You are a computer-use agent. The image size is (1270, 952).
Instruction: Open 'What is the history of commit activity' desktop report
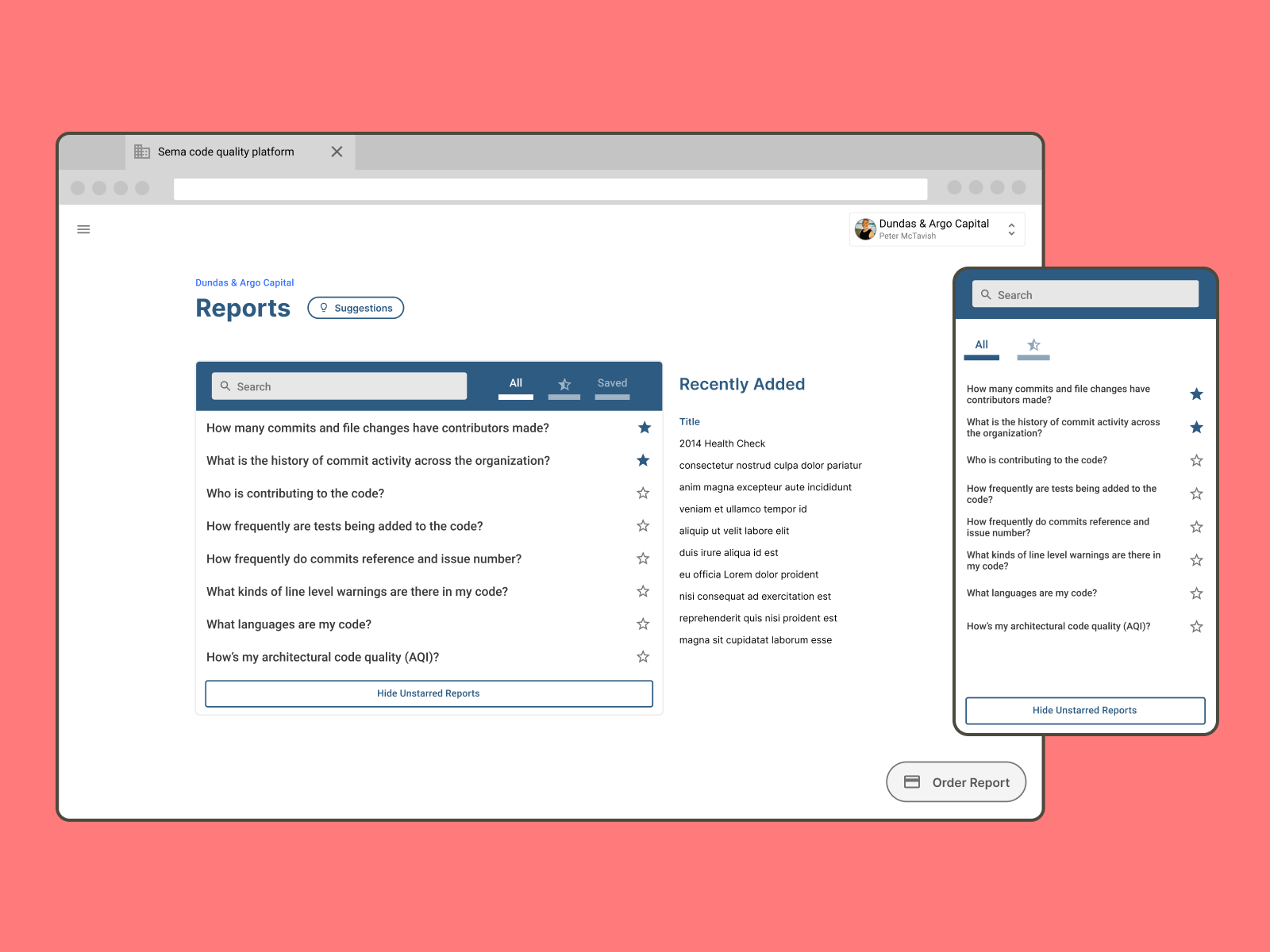(x=378, y=460)
